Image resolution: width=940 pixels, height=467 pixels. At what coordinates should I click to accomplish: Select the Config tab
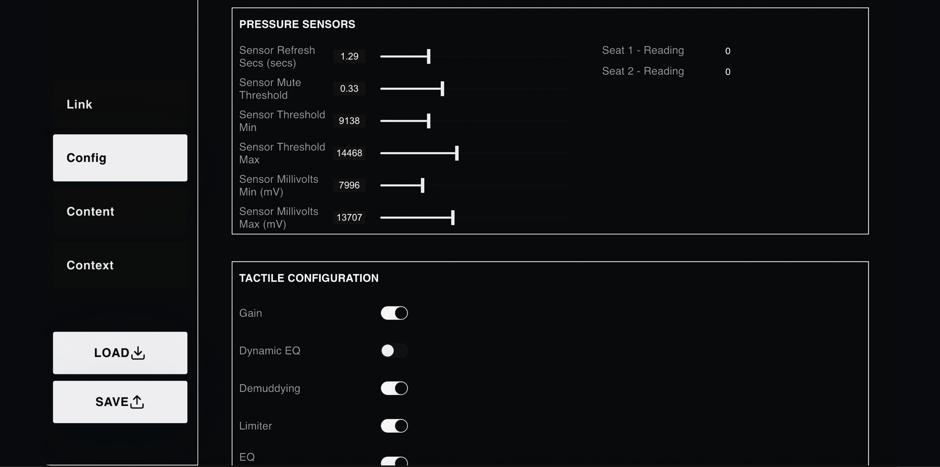click(x=120, y=158)
